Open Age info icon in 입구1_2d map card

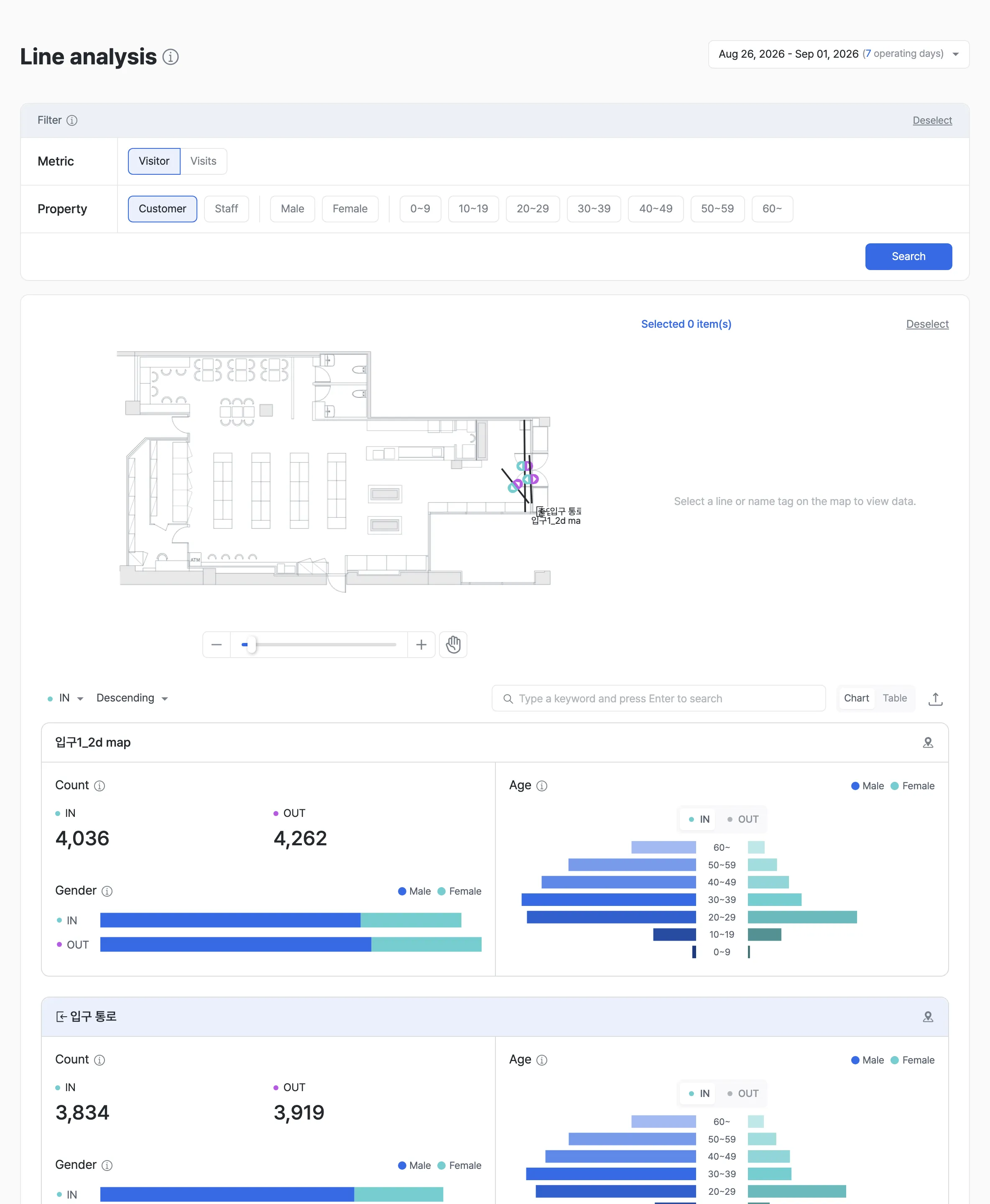point(542,786)
